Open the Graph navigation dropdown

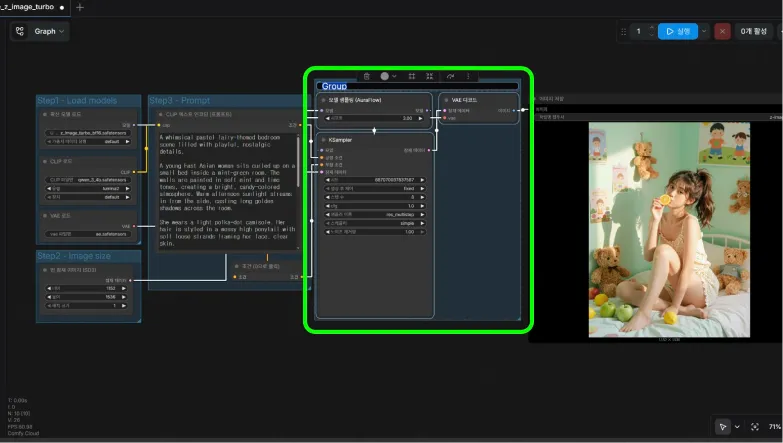(x=39, y=31)
